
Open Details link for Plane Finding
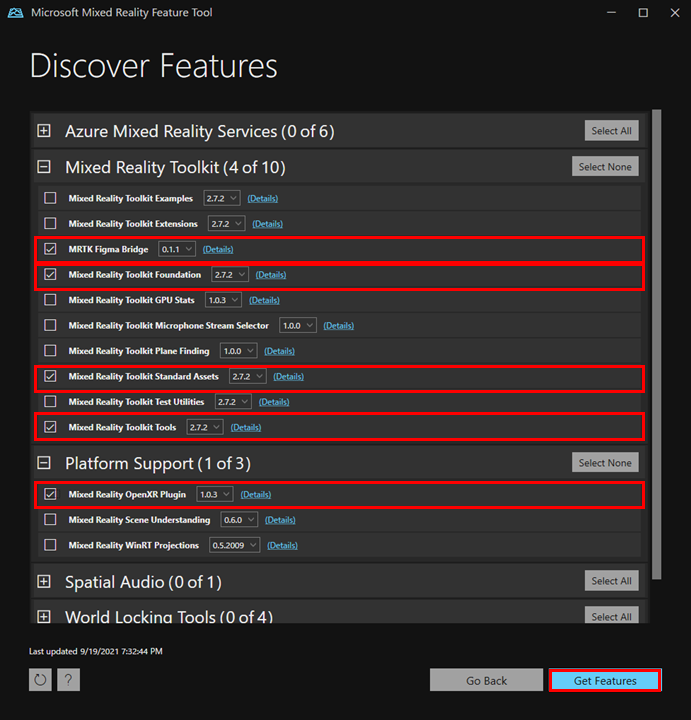280,351
